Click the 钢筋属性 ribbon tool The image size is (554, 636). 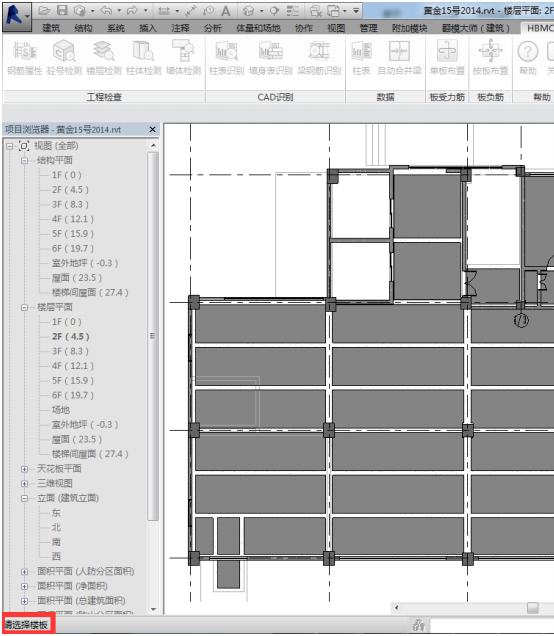point(25,58)
